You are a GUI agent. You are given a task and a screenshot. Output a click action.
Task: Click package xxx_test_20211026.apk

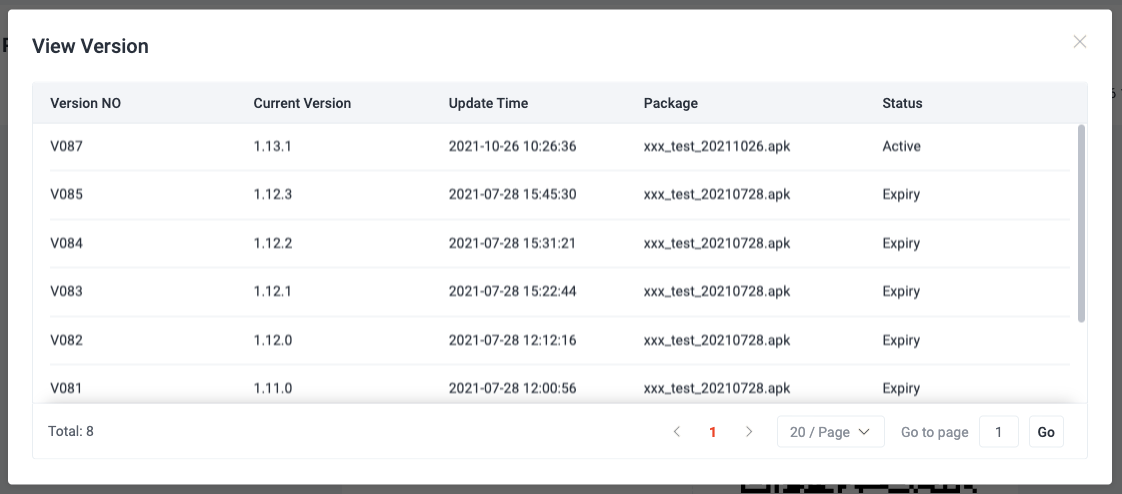pos(717,146)
